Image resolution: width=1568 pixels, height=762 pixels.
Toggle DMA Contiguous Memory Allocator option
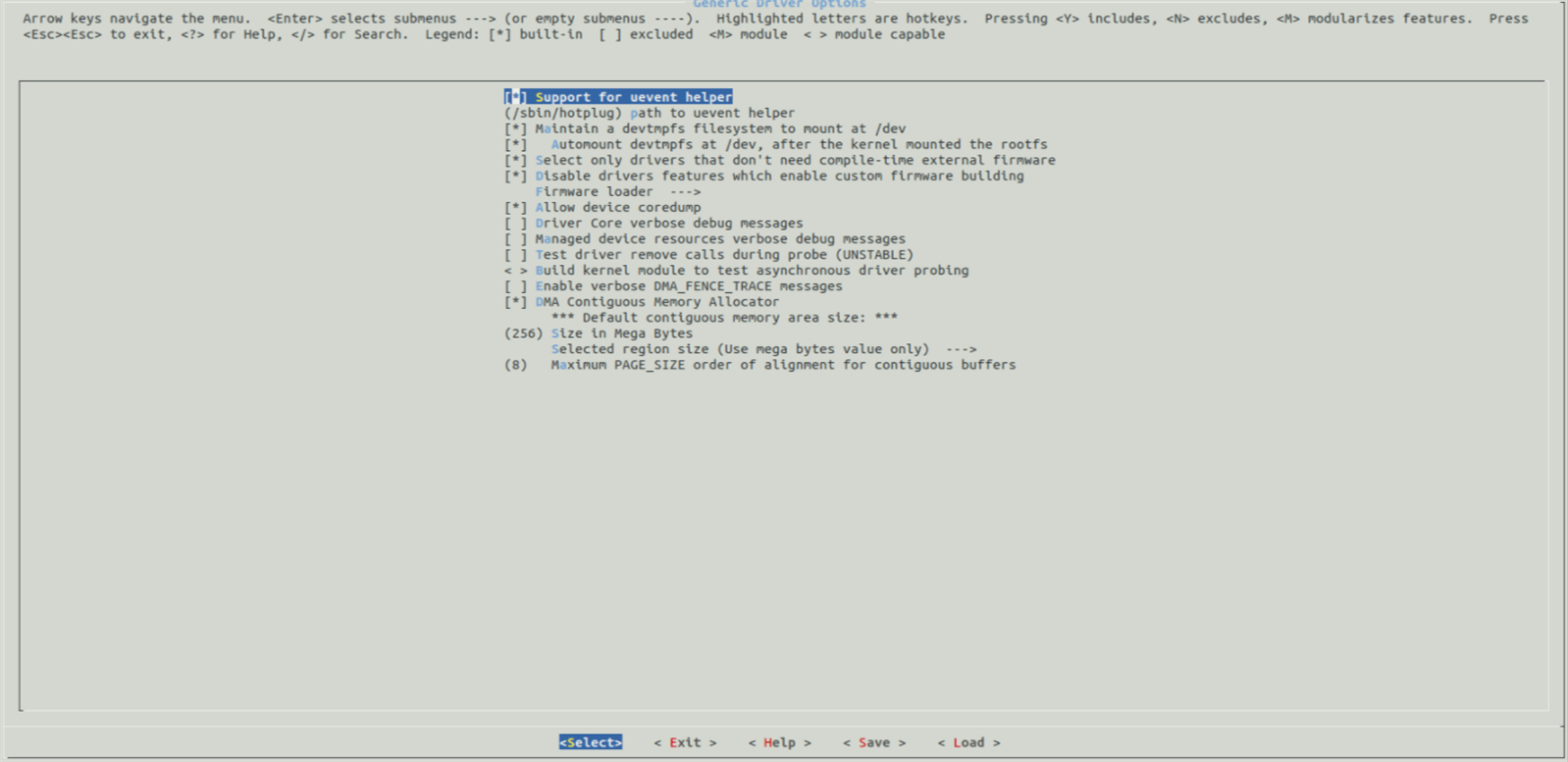point(642,301)
